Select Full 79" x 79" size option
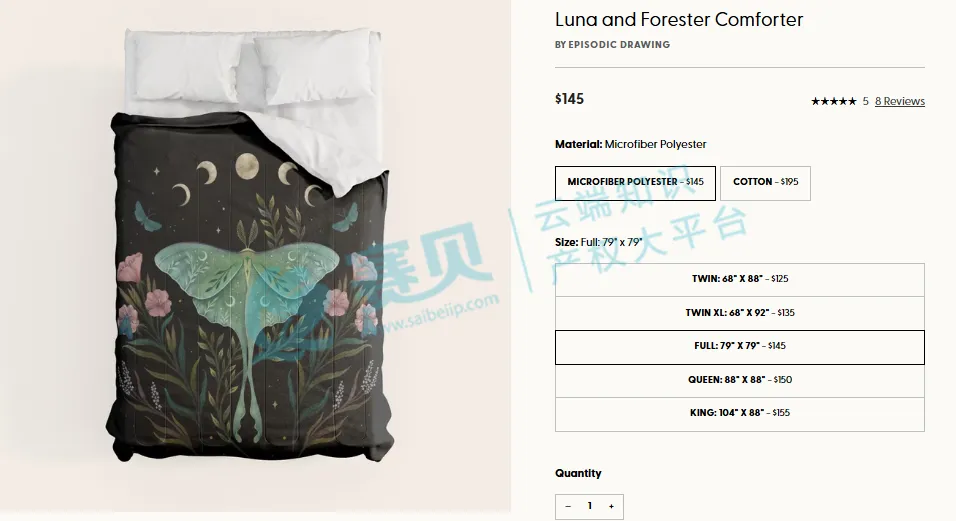 coord(740,347)
